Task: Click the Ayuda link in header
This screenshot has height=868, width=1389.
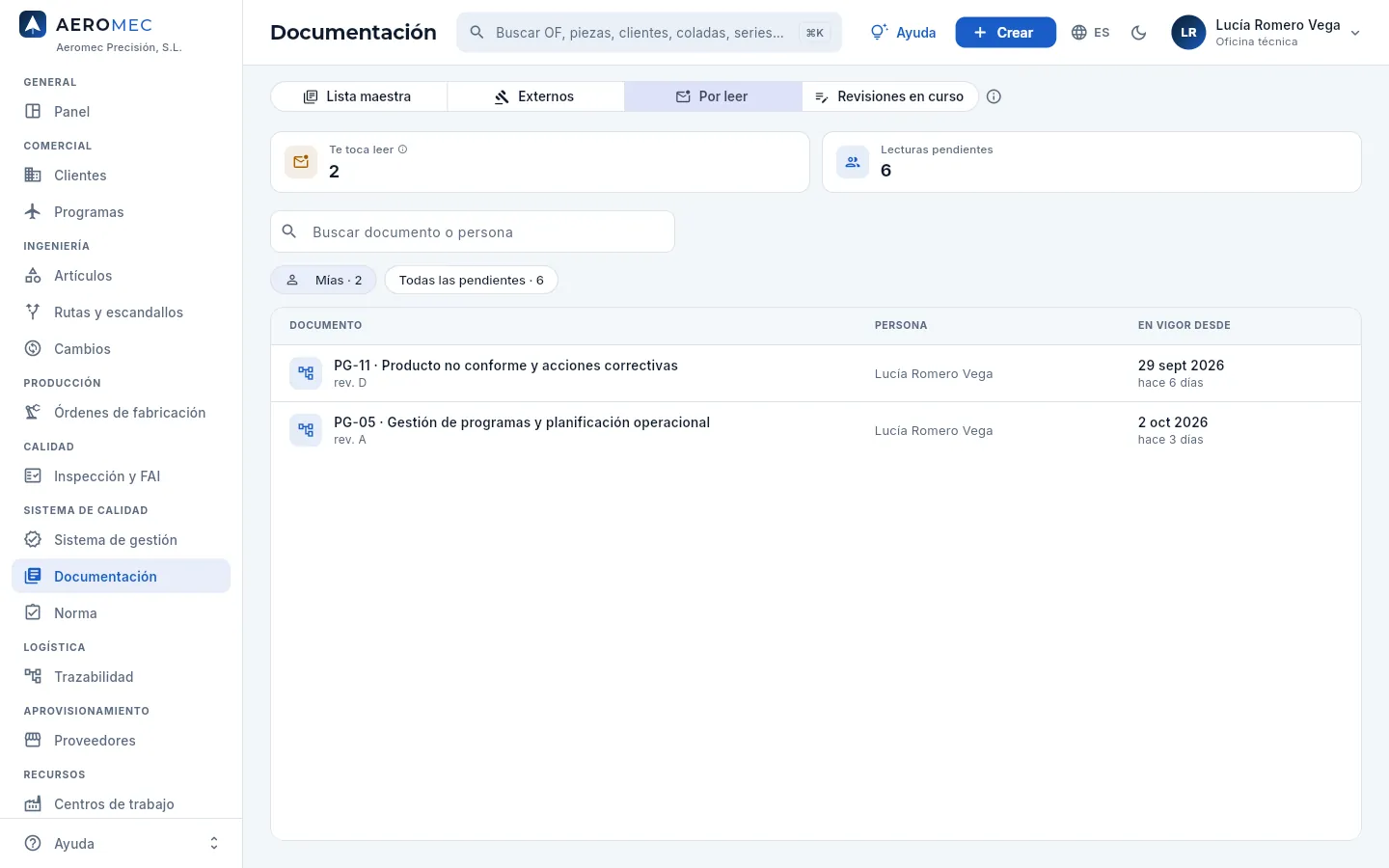Action: click(903, 33)
